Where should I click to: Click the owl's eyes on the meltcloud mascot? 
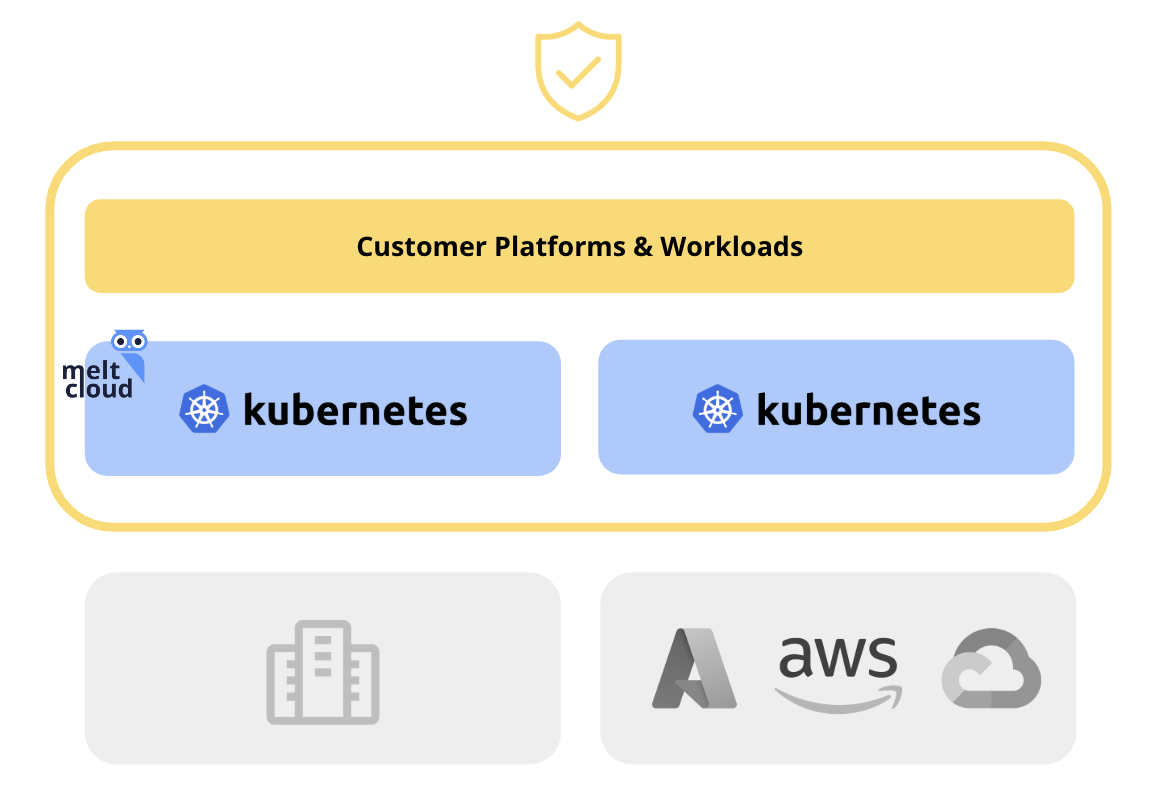(x=129, y=340)
